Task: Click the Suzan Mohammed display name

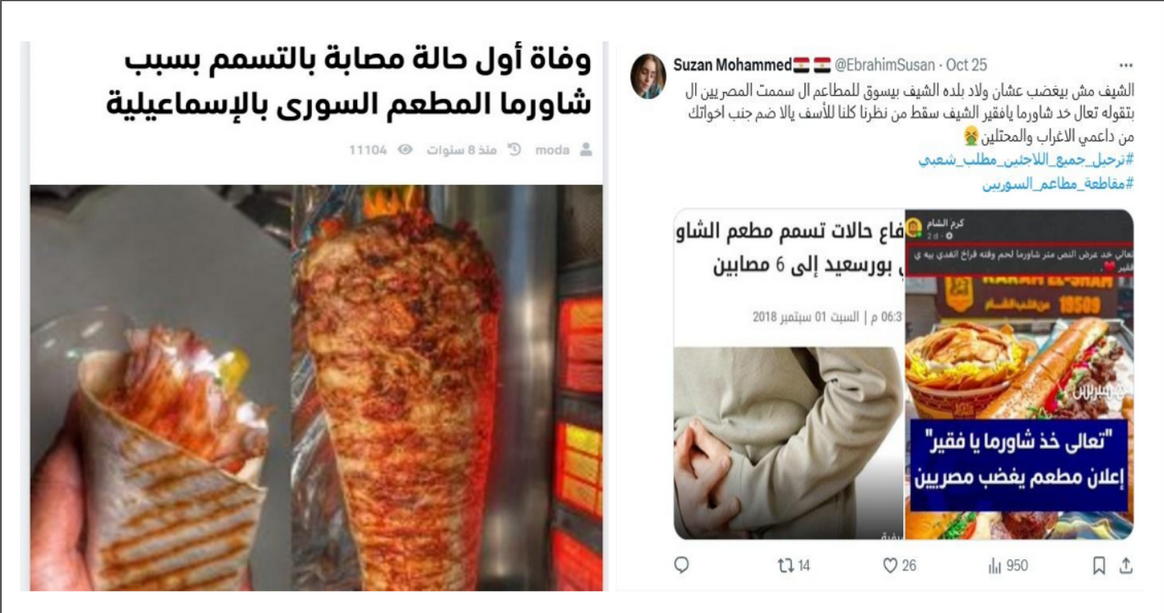Action: (732, 65)
